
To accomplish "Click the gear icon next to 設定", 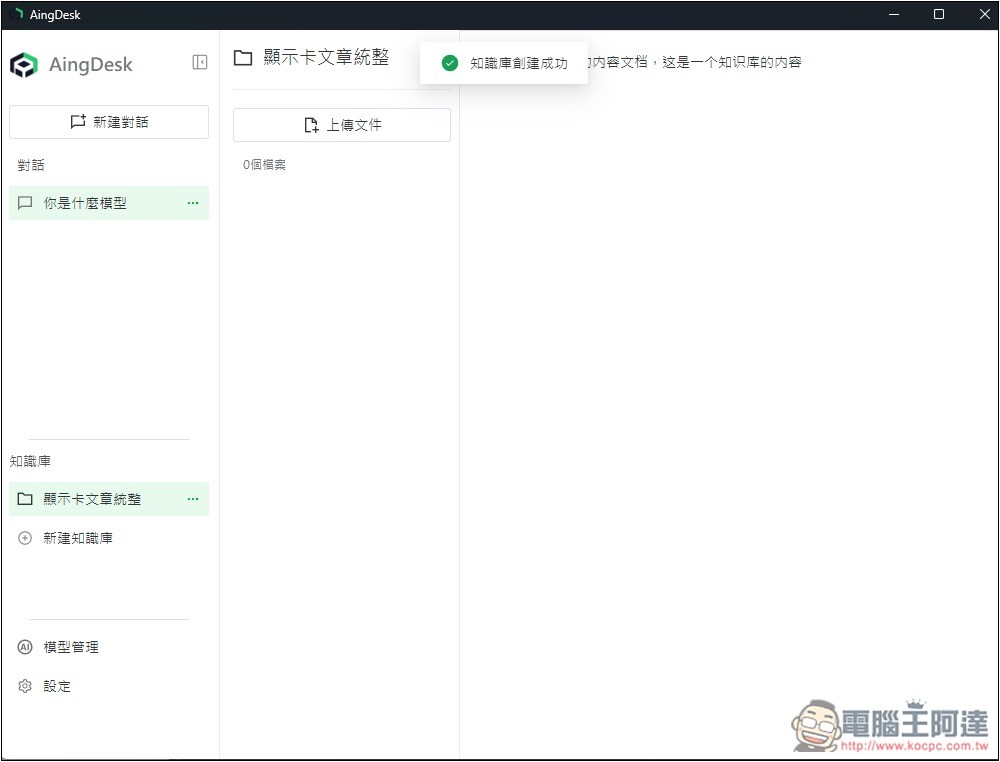I will click(x=26, y=686).
